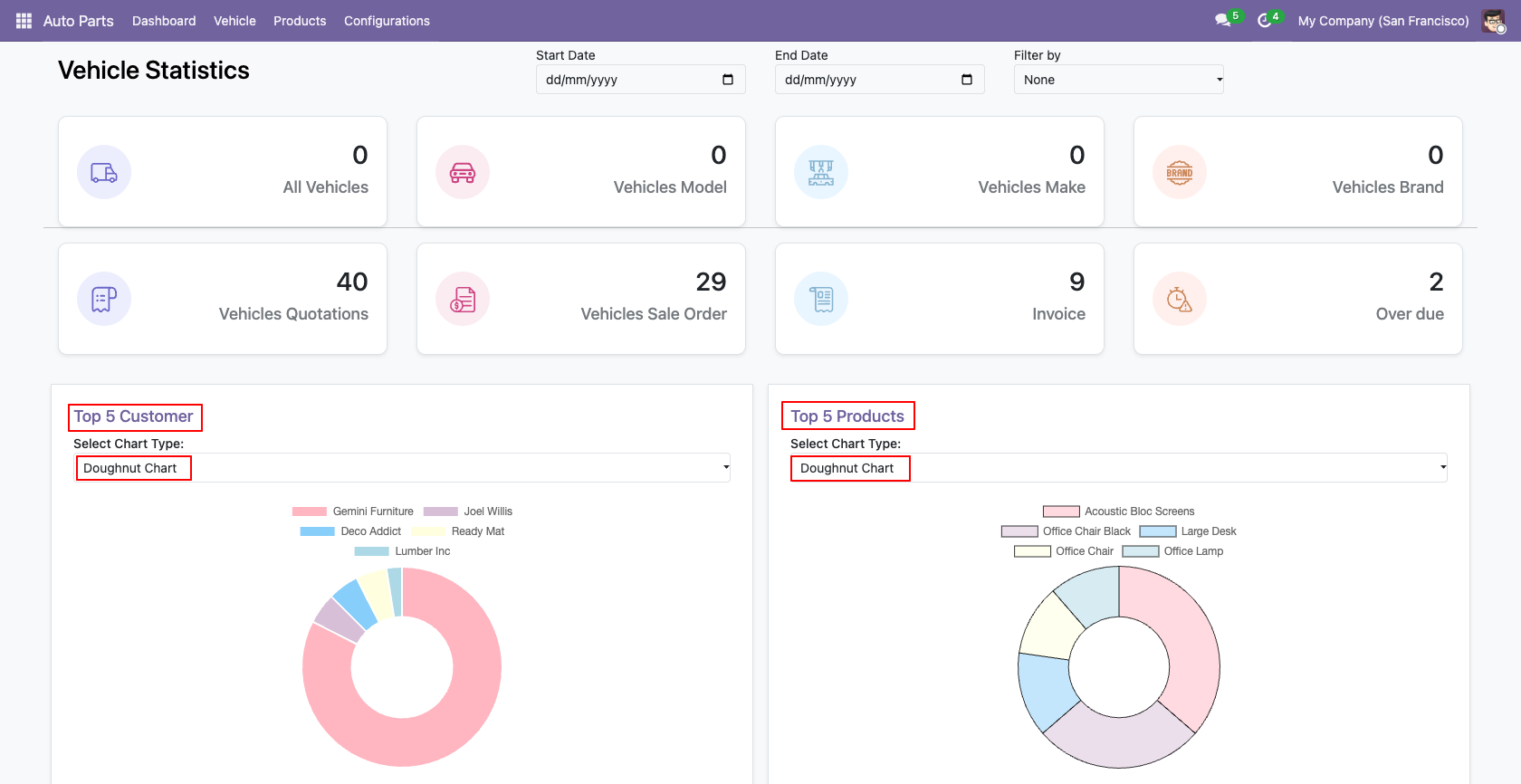Image resolution: width=1521 pixels, height=784 pixels.
Task: Open the apps grid menu icon
Action: 24,21
